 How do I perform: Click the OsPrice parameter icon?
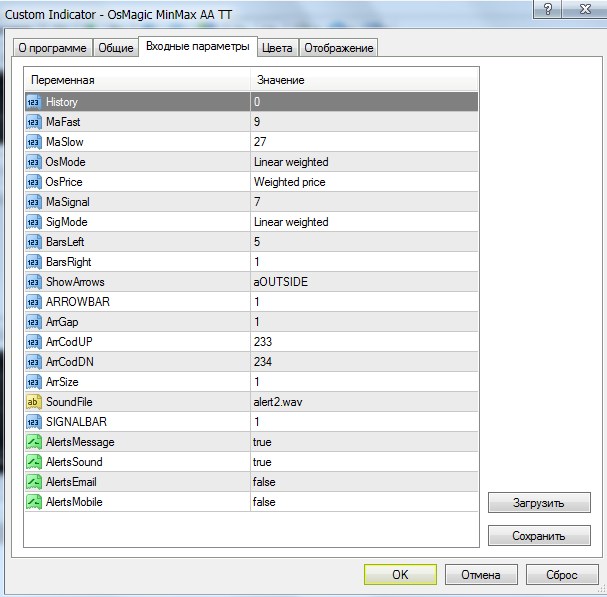34,182
